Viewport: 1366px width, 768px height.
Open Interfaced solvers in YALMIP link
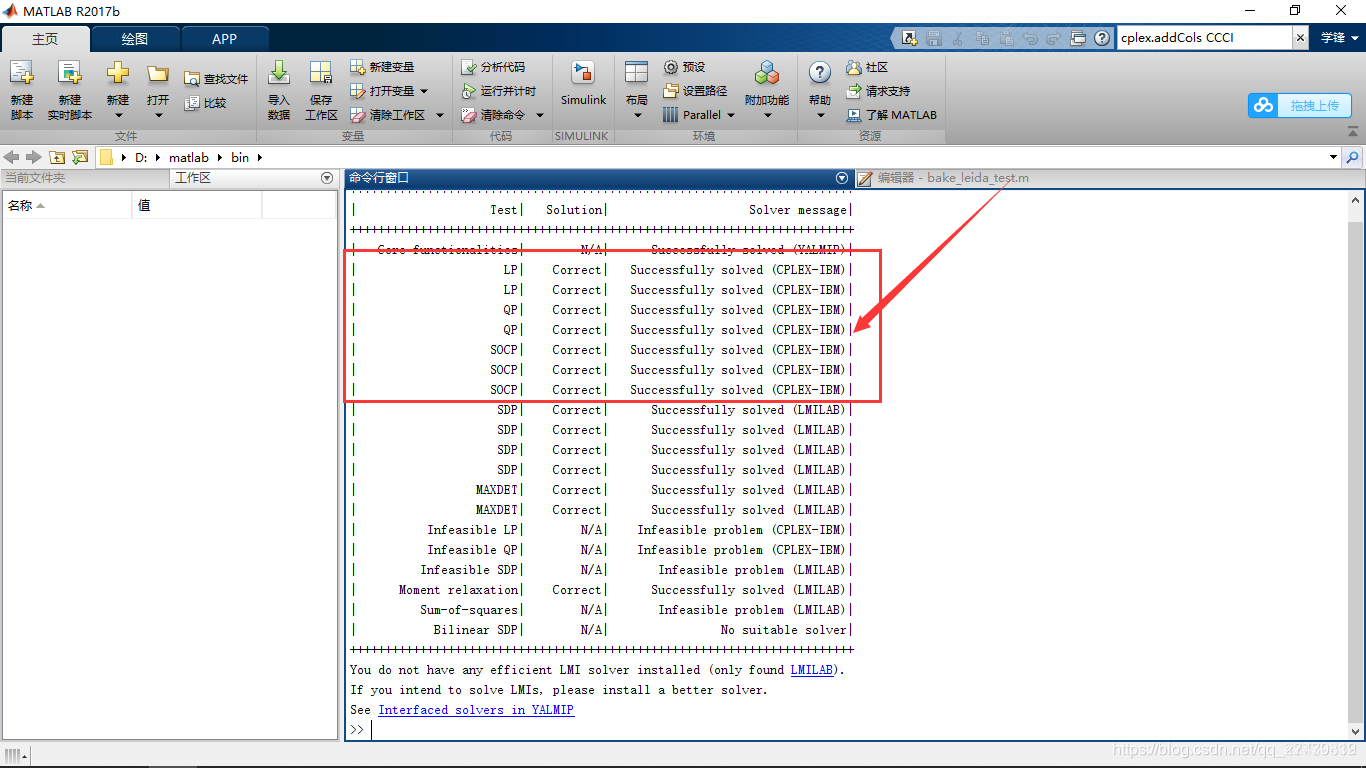click(476, 710)
